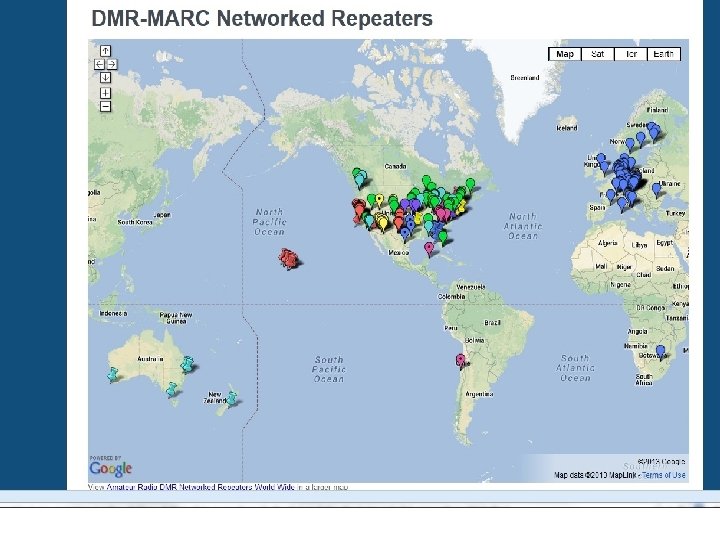Click the North Pacific Ocean label

tap(270, 222)
